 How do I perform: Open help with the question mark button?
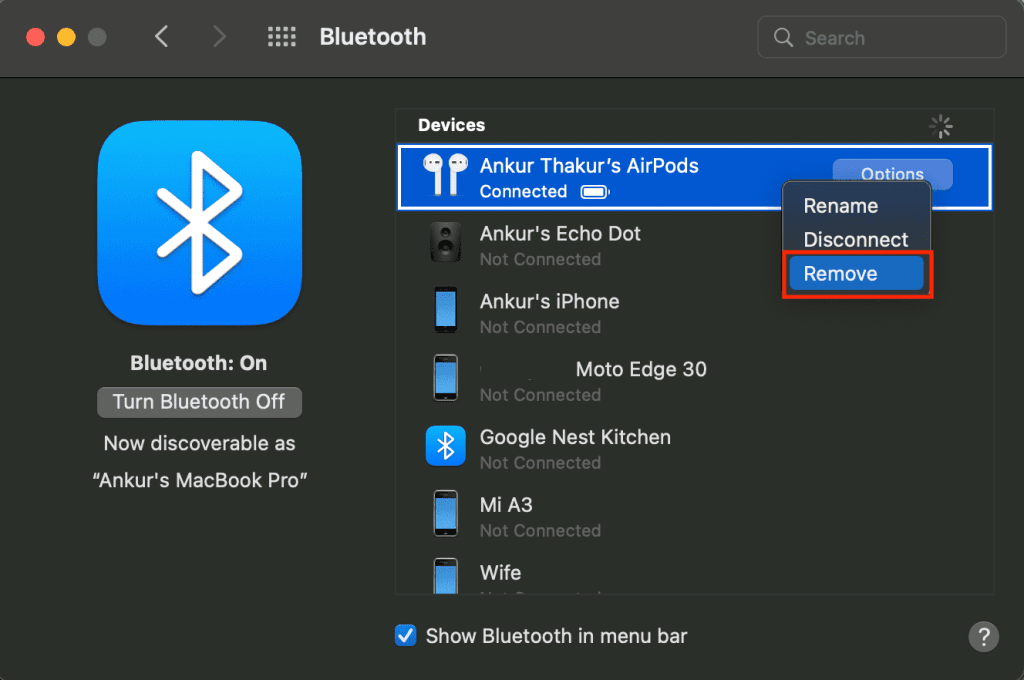pos(983,636)
